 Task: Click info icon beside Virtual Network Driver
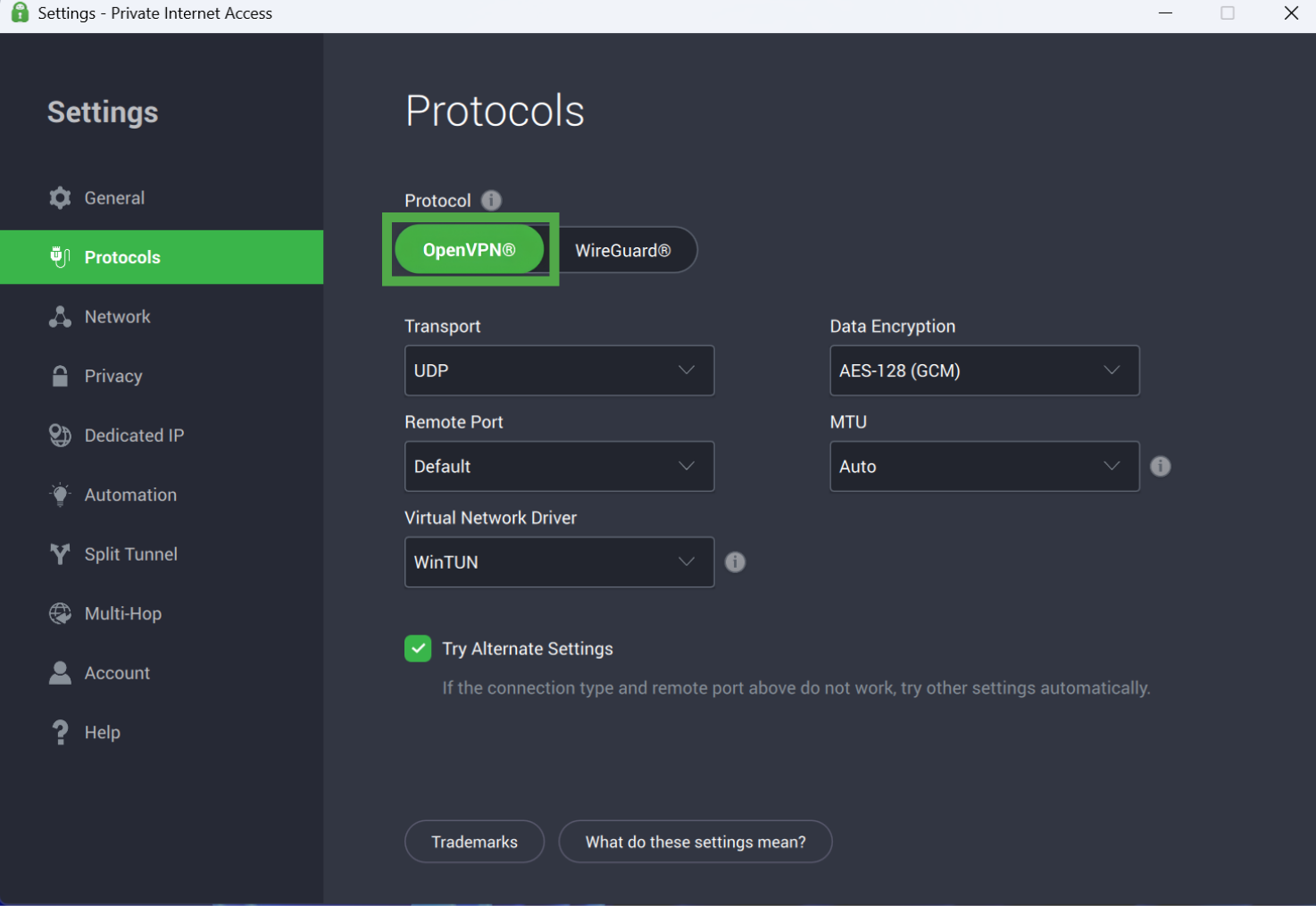(x=735, y=561)
